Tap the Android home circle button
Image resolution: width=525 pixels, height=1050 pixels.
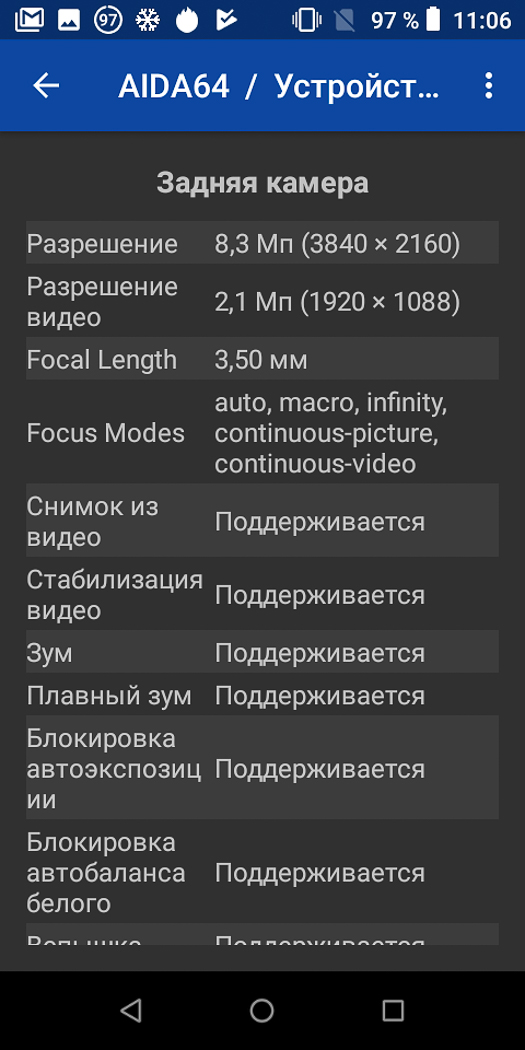coord(262,1010)
